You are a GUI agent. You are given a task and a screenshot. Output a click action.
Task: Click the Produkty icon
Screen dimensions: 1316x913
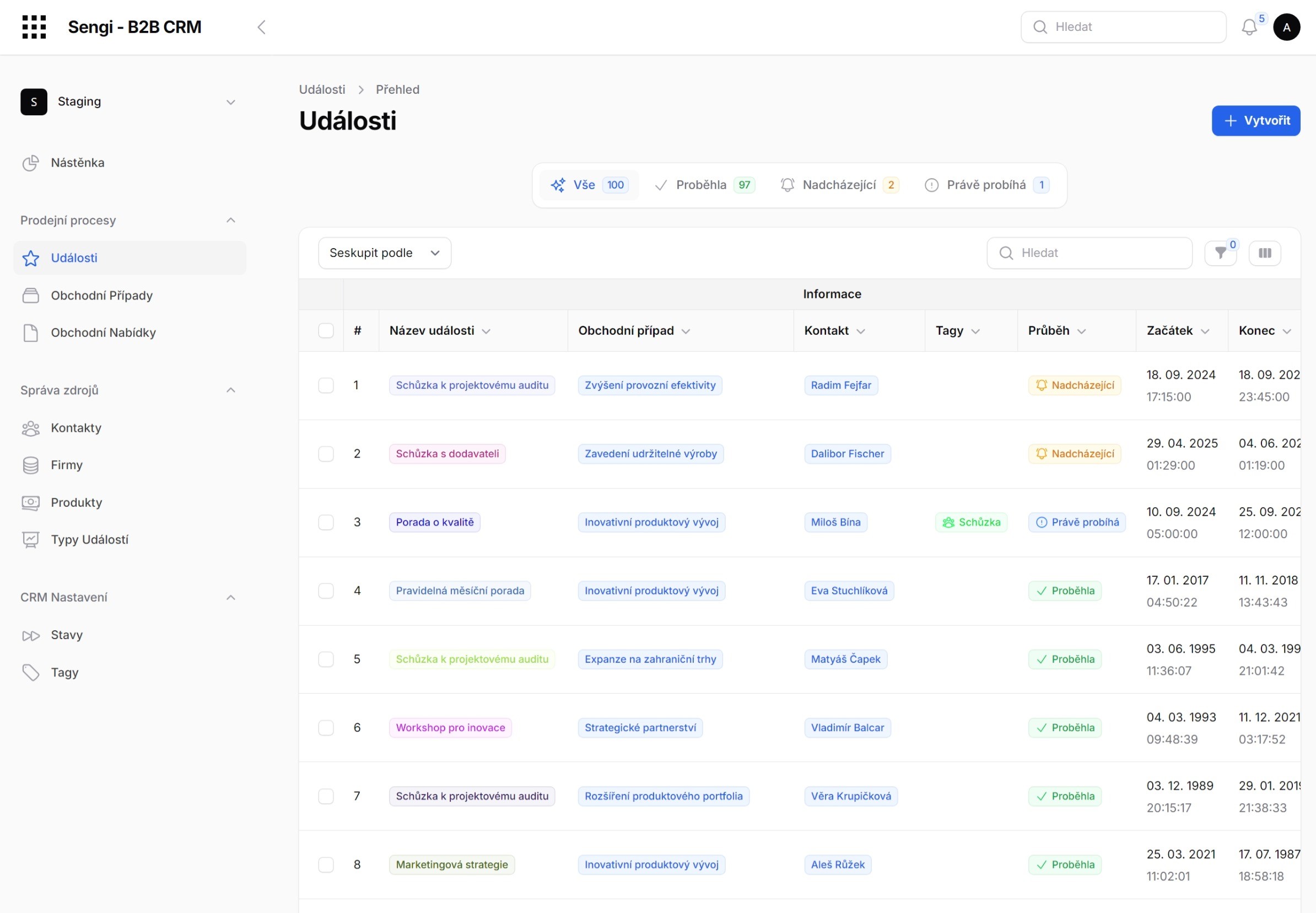pos(30,503)
